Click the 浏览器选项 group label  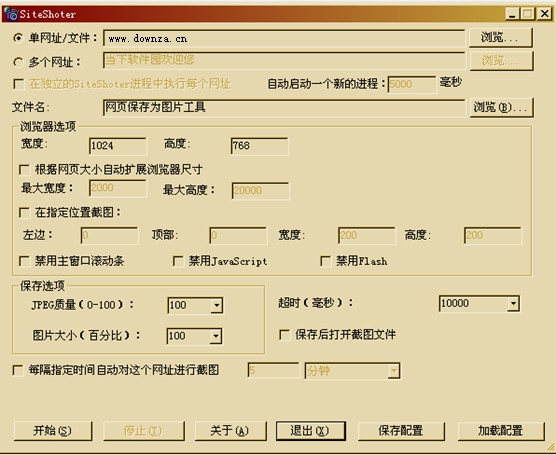(x=48, y=127)
